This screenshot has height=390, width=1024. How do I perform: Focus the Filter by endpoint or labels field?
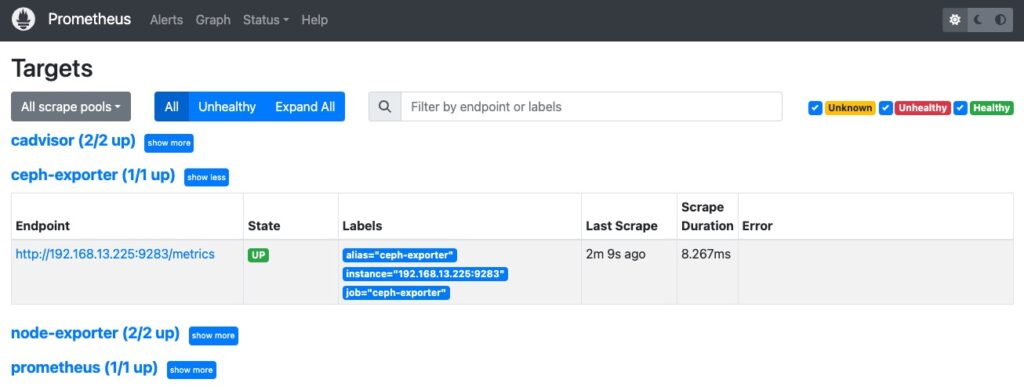(x=591, y=106)
